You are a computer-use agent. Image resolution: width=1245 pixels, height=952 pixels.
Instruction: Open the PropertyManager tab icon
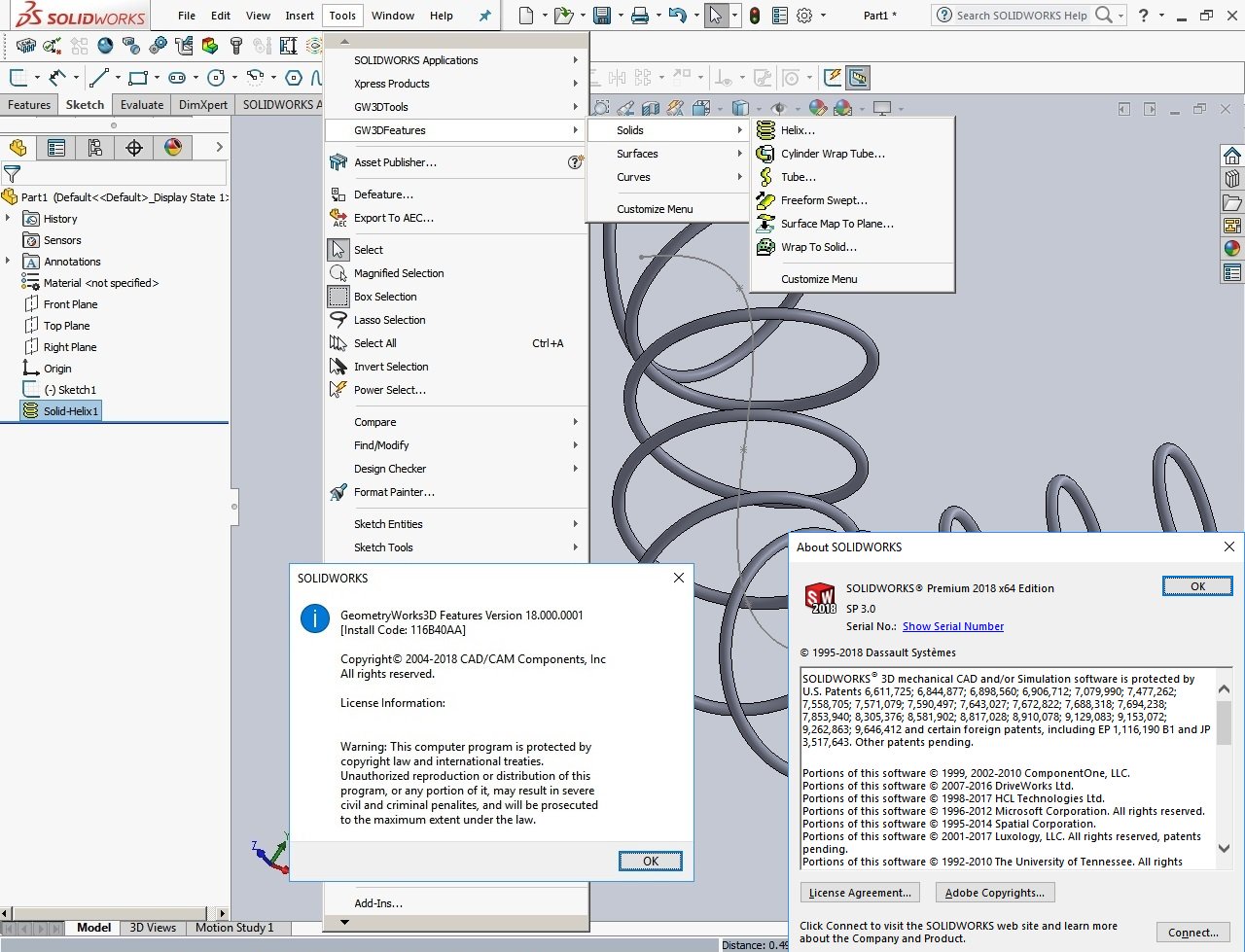click(56, 148)
